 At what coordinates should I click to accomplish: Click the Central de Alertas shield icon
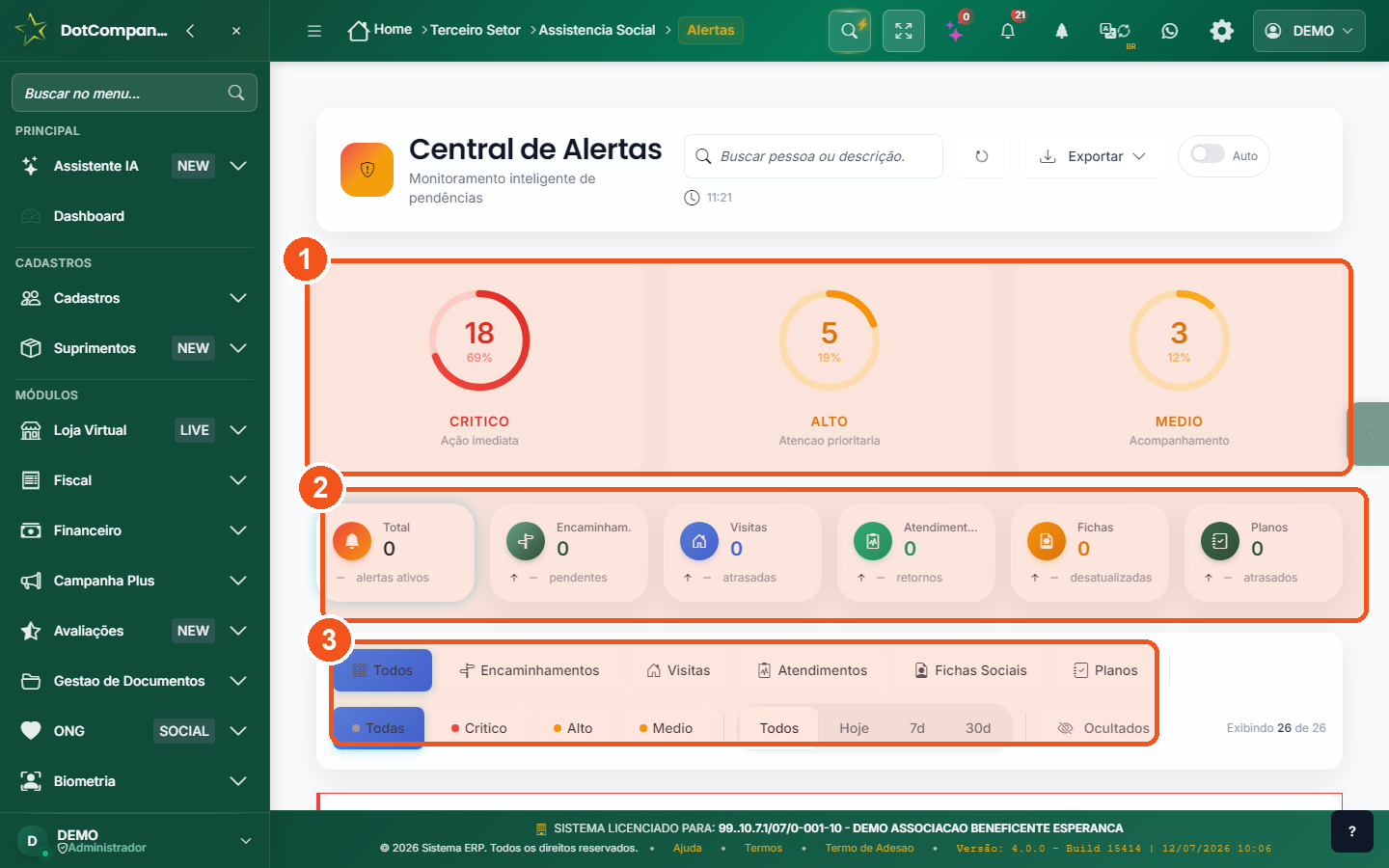click(x=367, y=170)
